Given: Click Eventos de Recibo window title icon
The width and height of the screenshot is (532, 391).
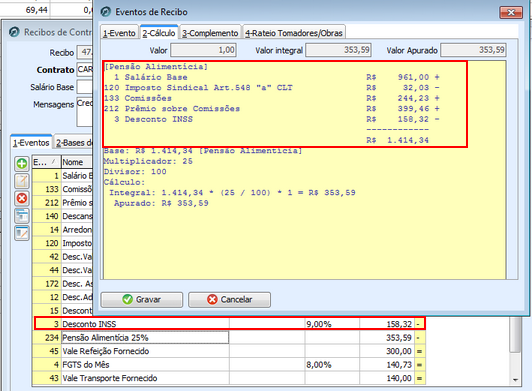Looking at the screenshot, I should (106, 12).
